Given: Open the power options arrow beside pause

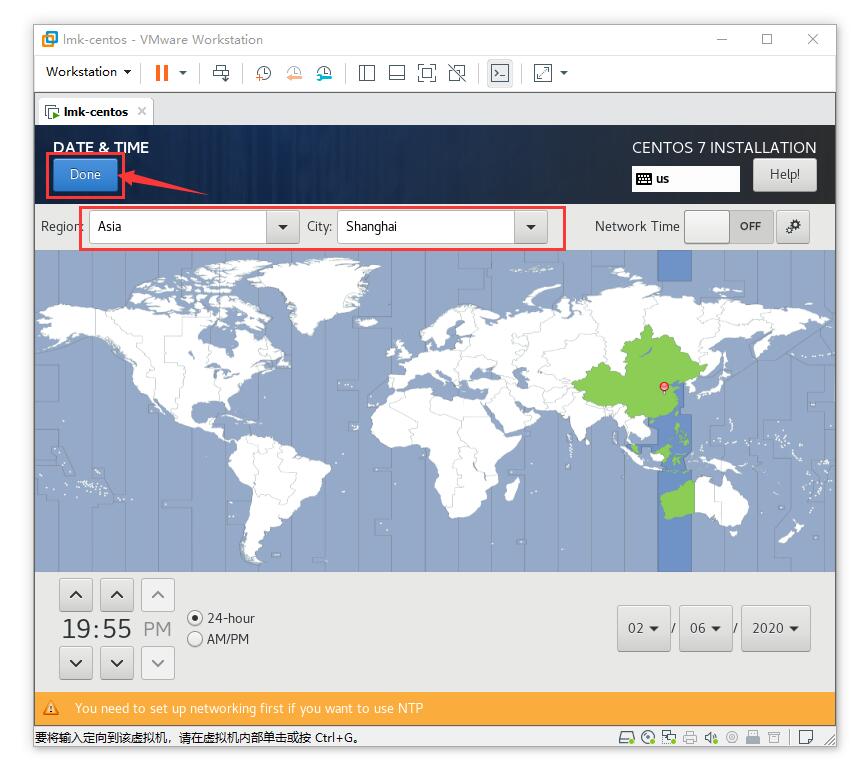Looking at the screenshot, I should 183,73.
